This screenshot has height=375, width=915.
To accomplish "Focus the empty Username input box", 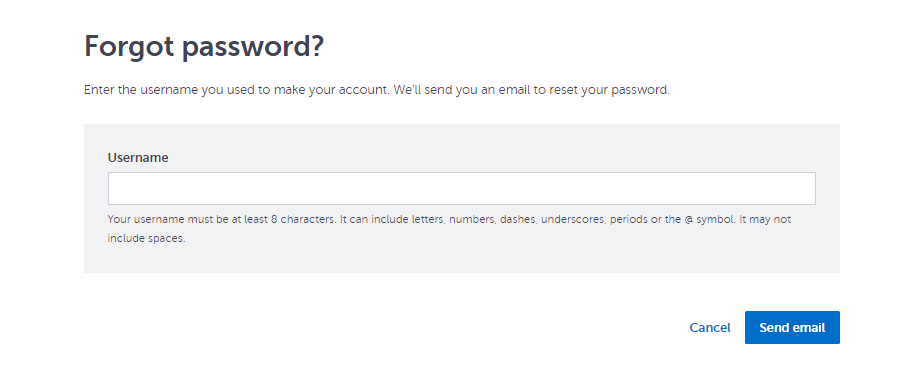I will pos(462,188).
